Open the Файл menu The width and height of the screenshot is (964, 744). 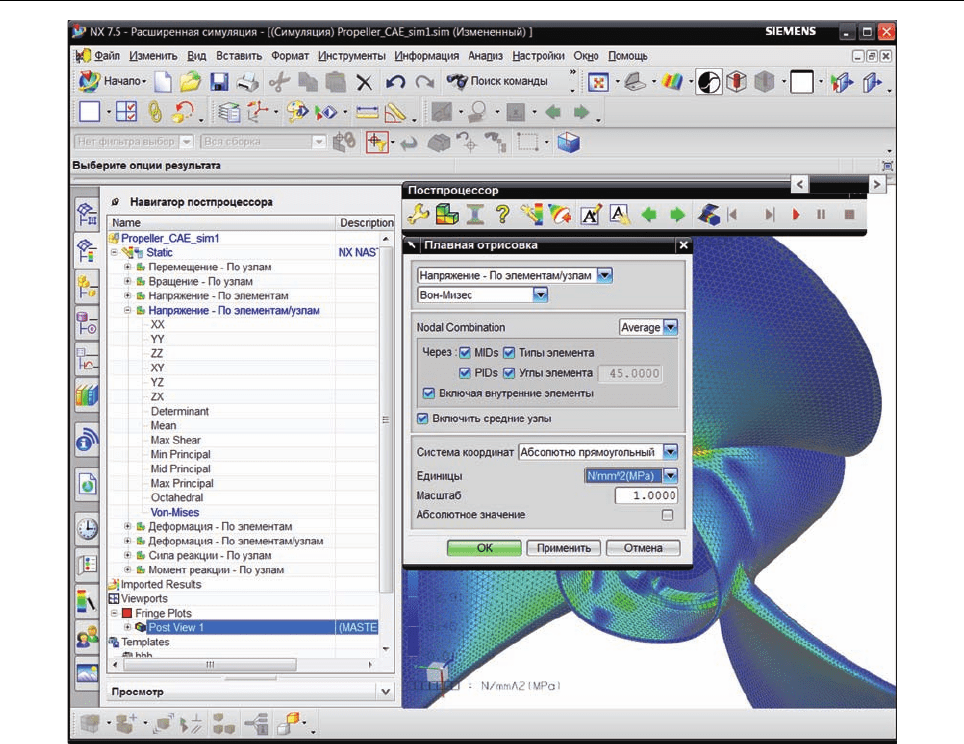pos(107,56)
